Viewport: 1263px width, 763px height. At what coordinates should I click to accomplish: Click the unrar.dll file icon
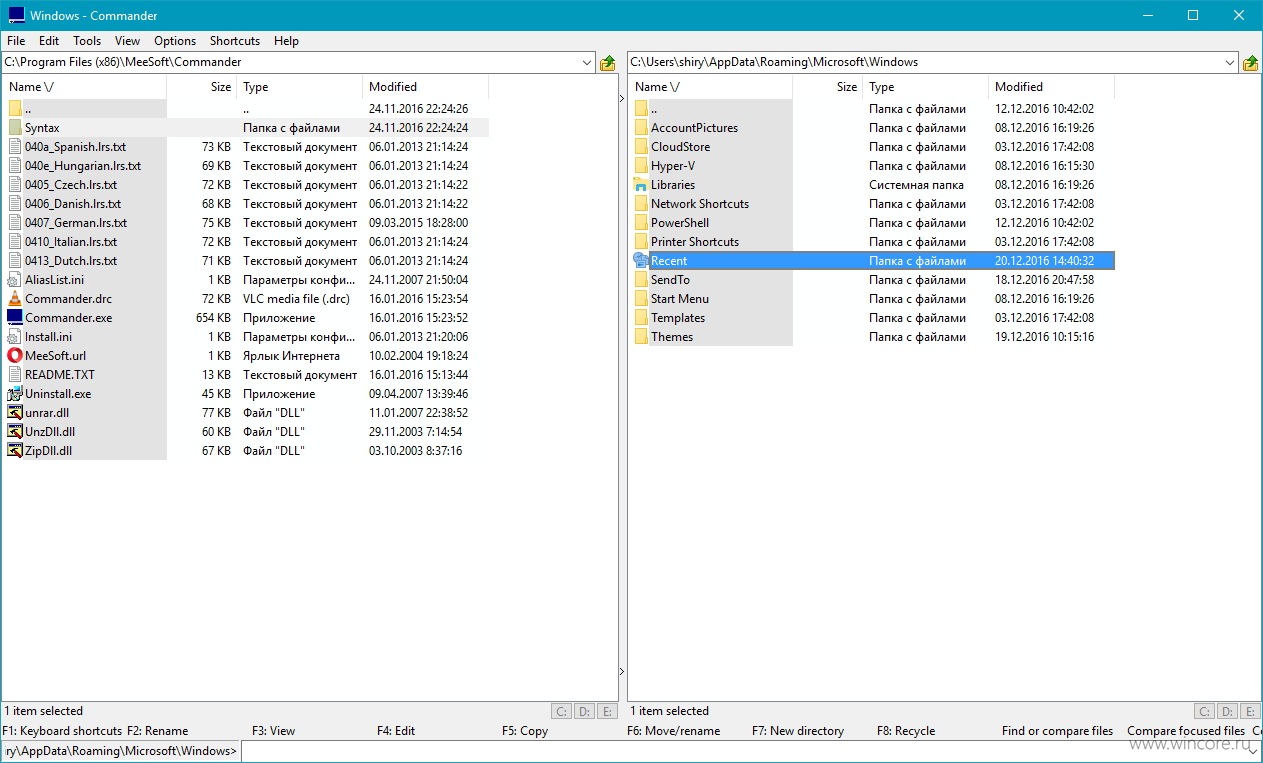[x=15, y=413]
